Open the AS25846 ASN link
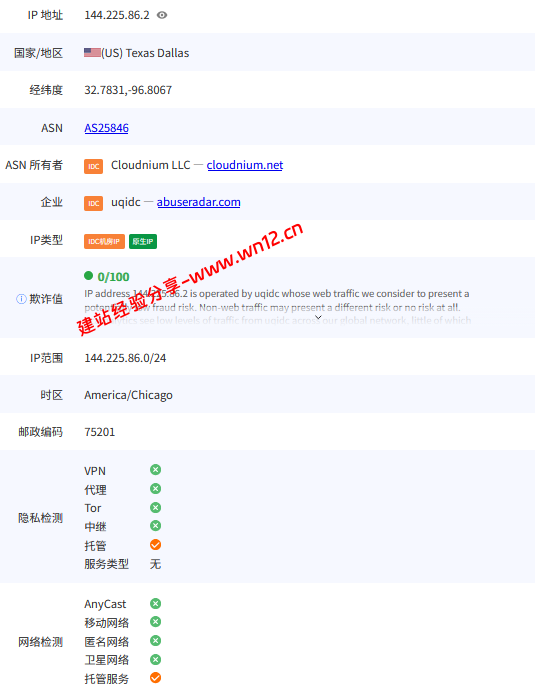The image size is (535, 688). pyautogui.click(x=106, y=128)
